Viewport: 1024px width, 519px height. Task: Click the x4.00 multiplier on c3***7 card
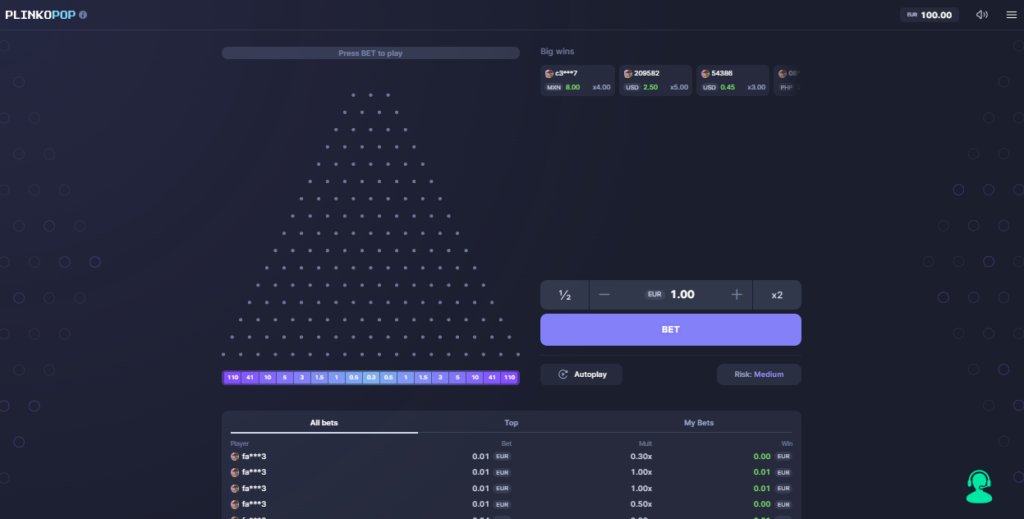601,87
